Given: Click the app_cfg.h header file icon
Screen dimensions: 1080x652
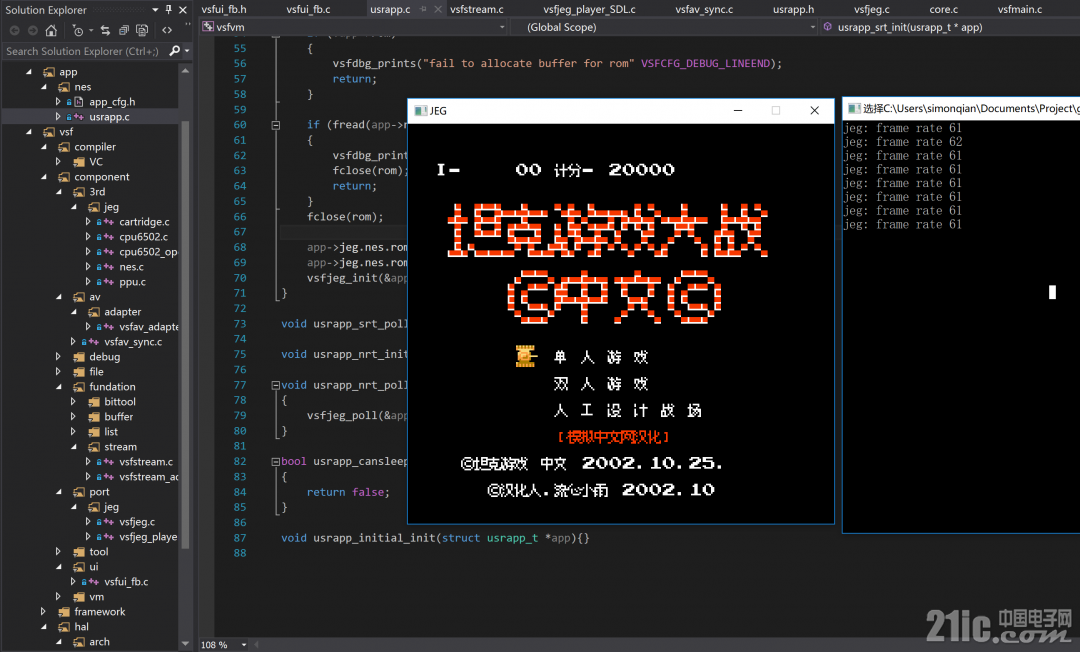Looking at the screenshot, I should pyautogui.click(x=79, y=102).
